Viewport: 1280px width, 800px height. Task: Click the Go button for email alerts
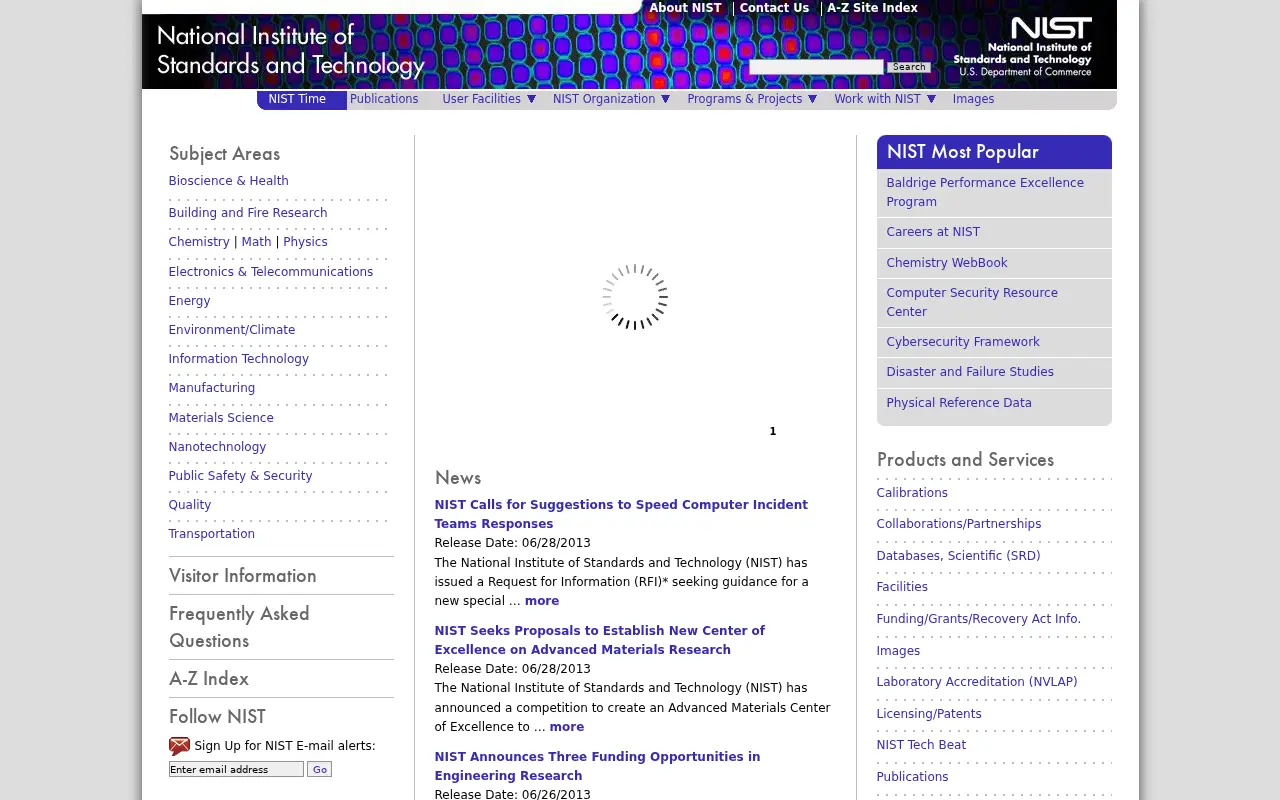click(x=319, y=769)
